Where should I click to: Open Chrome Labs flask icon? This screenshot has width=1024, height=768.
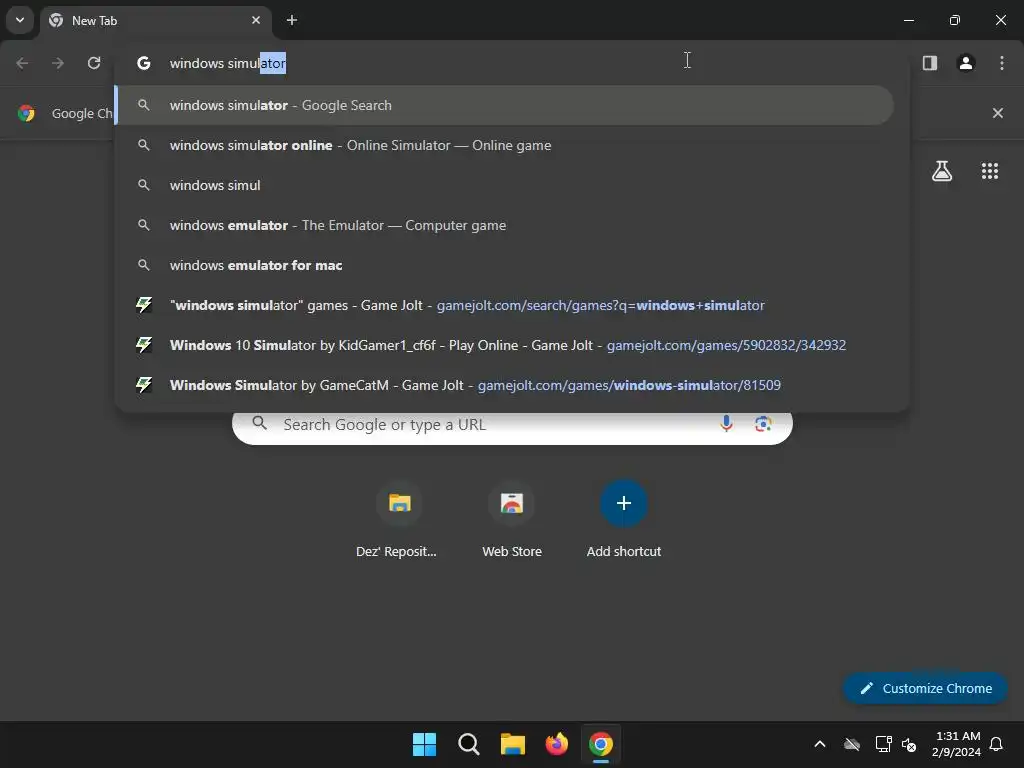(942, 171)
